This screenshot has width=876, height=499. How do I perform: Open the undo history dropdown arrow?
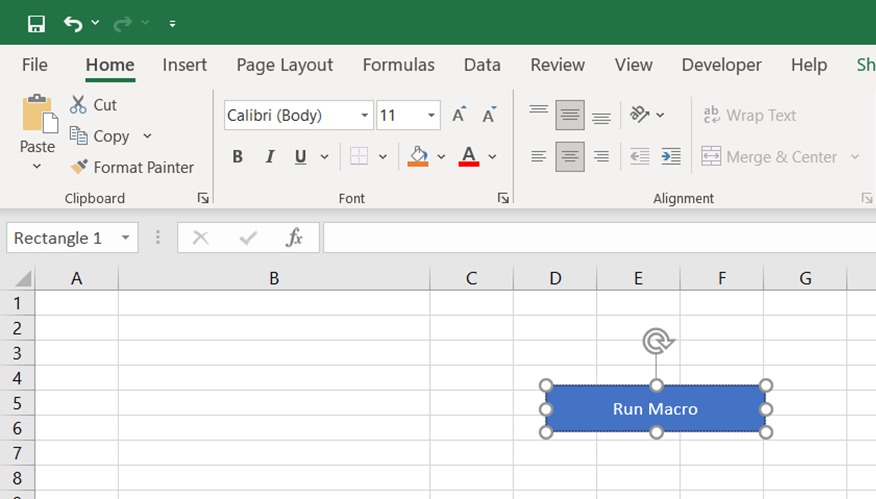(x=96, y=23)
